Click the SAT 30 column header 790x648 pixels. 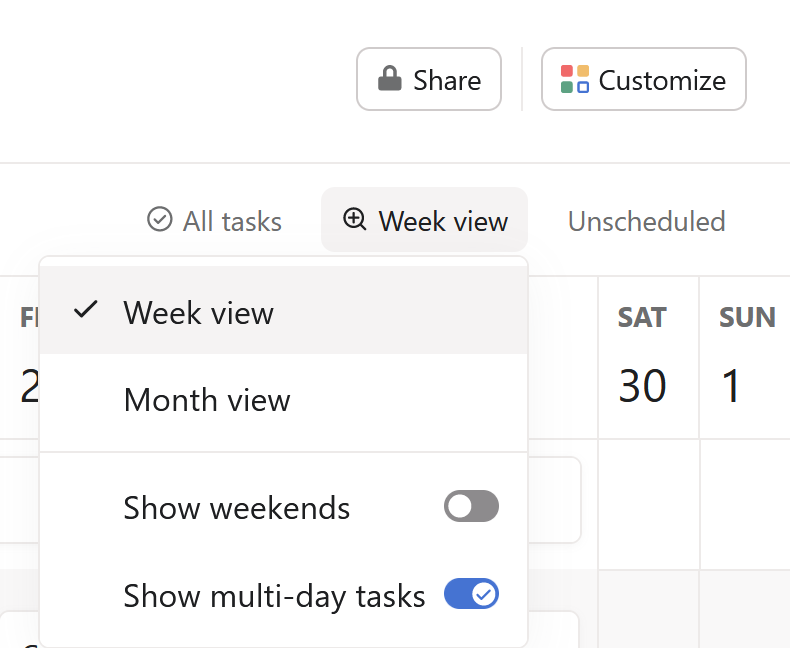point(642,357)
